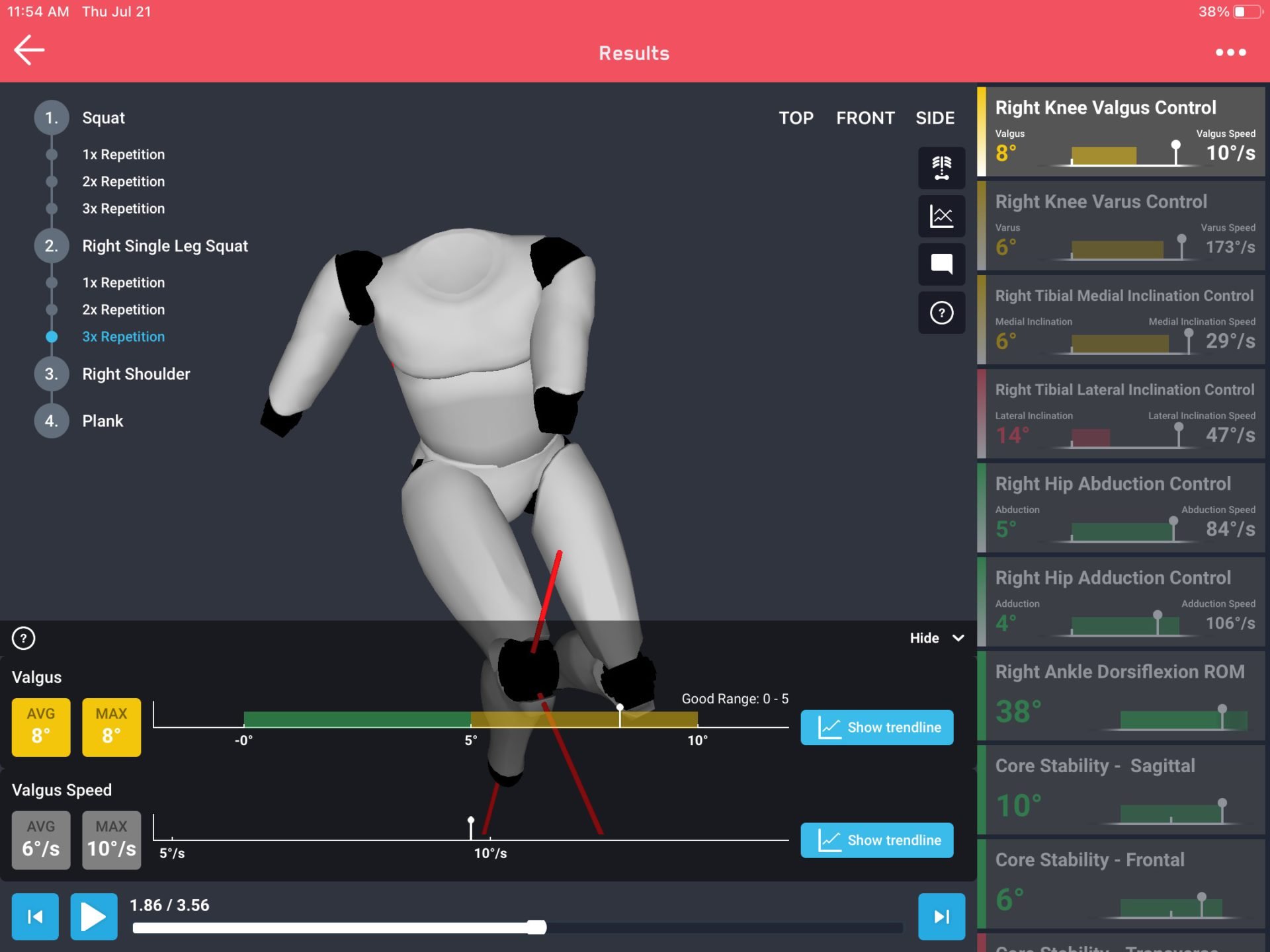The image size is (1270, 952).
Task: Click the 38° ankle dorsiflexion value
Action: click(x=1019, y=712)
